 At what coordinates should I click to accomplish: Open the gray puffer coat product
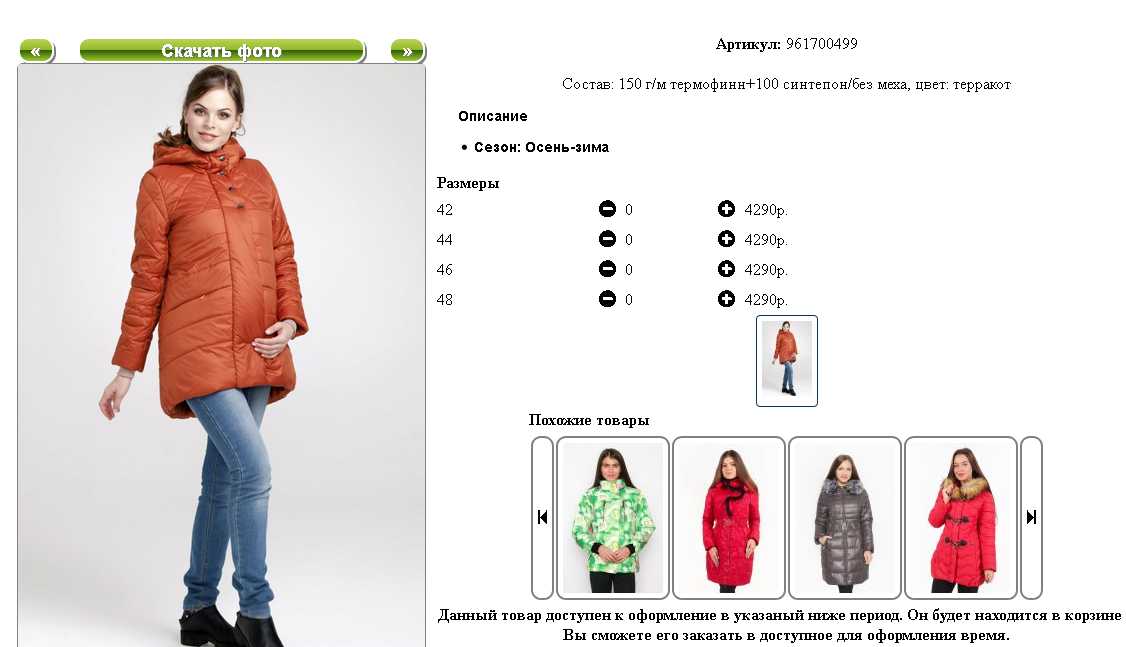coord(844,518)
